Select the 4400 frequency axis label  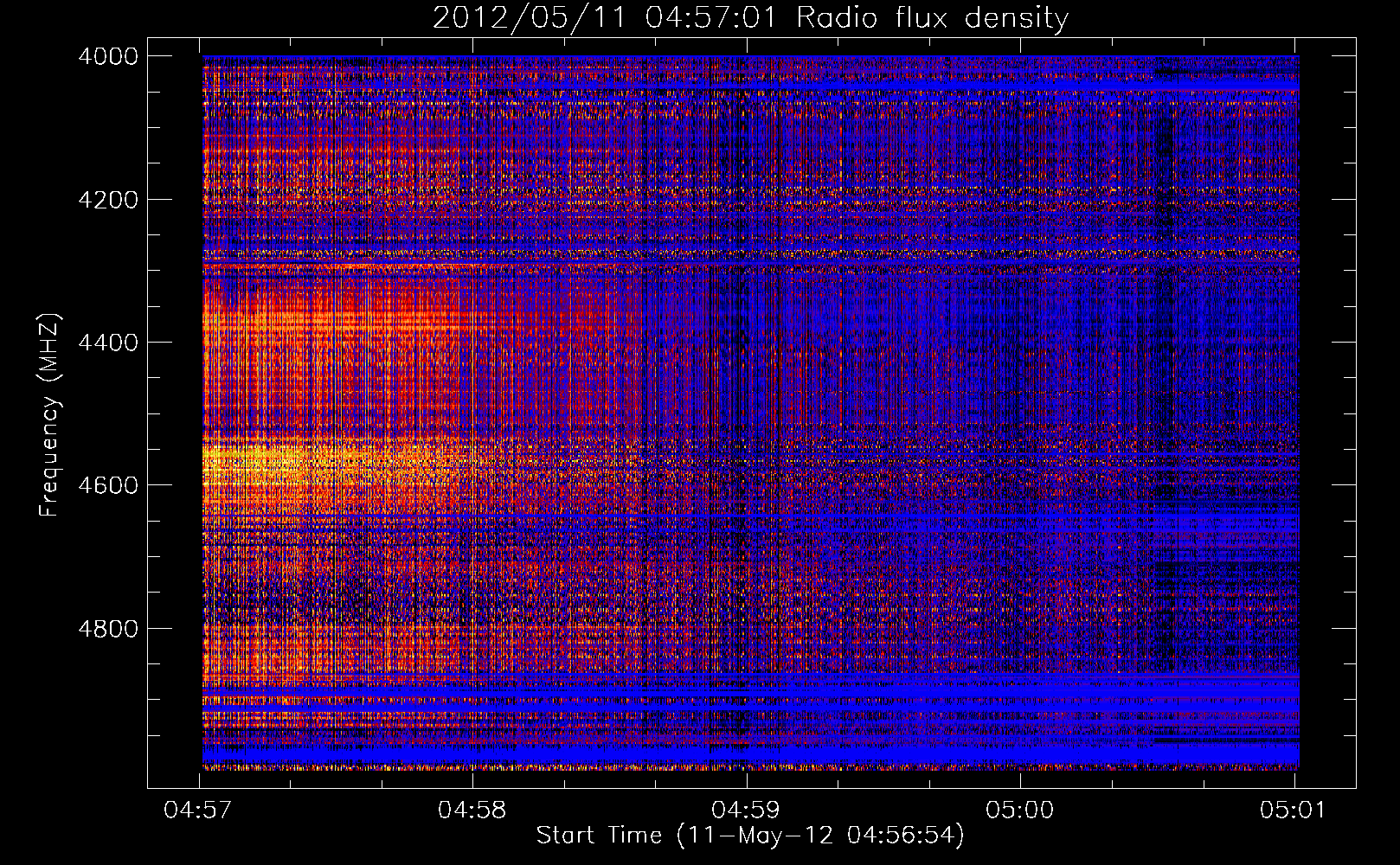[107, 343]
